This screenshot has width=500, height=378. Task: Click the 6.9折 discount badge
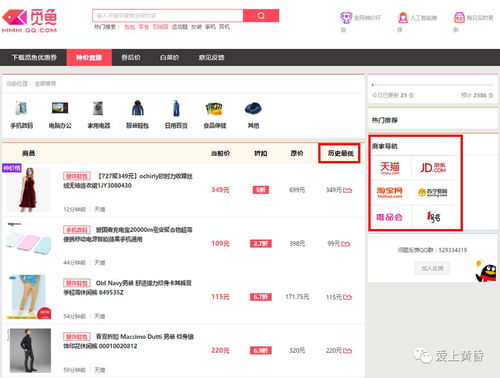tap(261, 351)
